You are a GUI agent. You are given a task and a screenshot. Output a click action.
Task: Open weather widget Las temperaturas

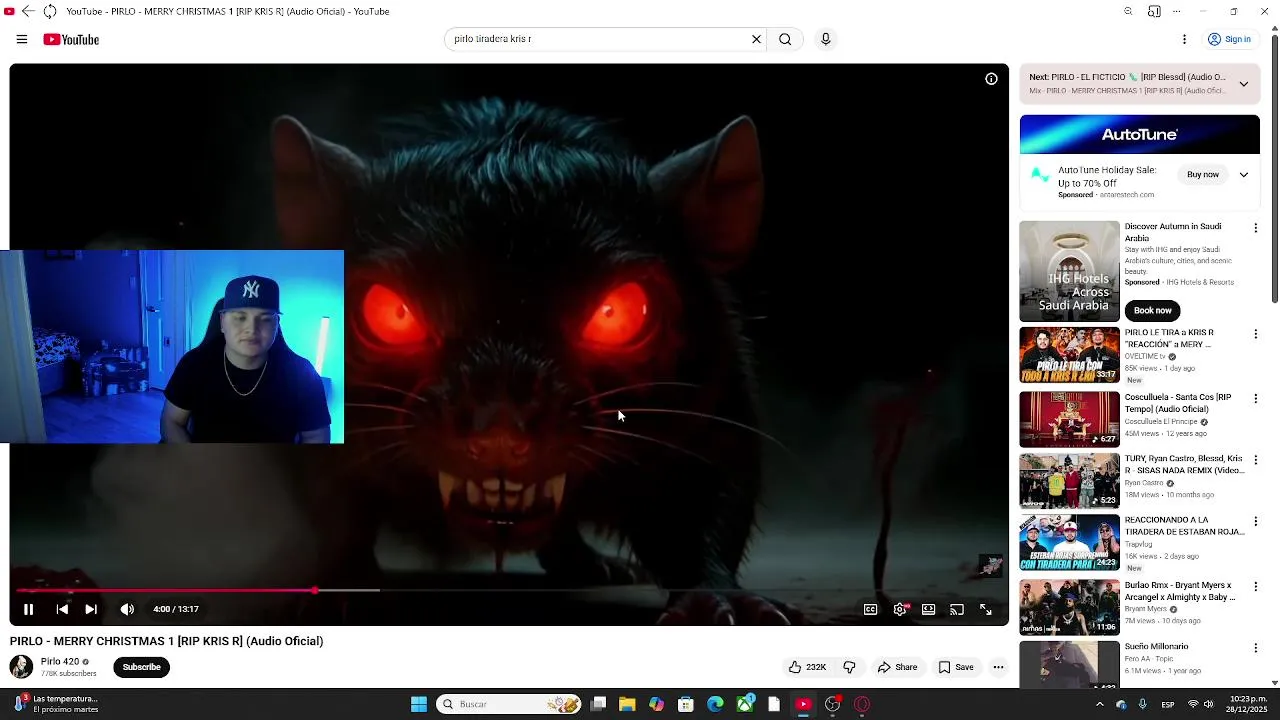coord(56,704)
